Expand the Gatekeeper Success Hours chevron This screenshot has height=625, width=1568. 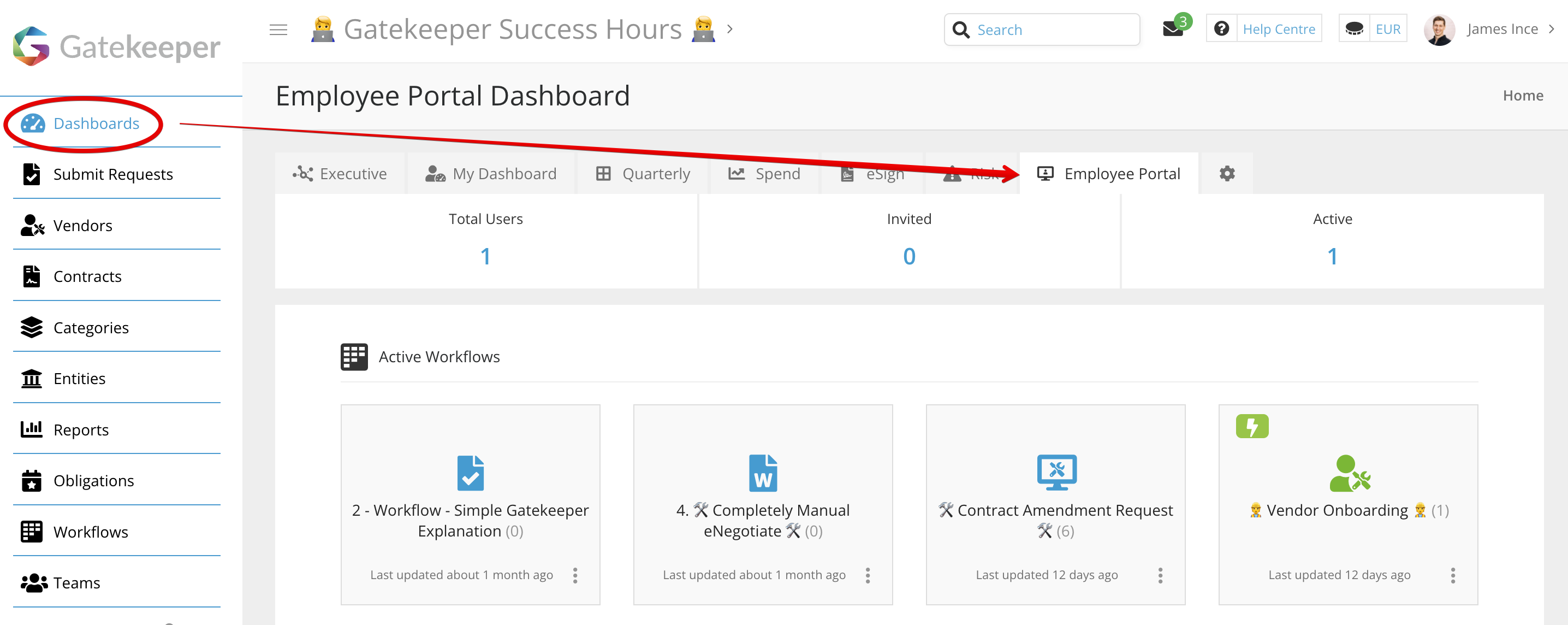pyautogui.click(x=729, y=28)
